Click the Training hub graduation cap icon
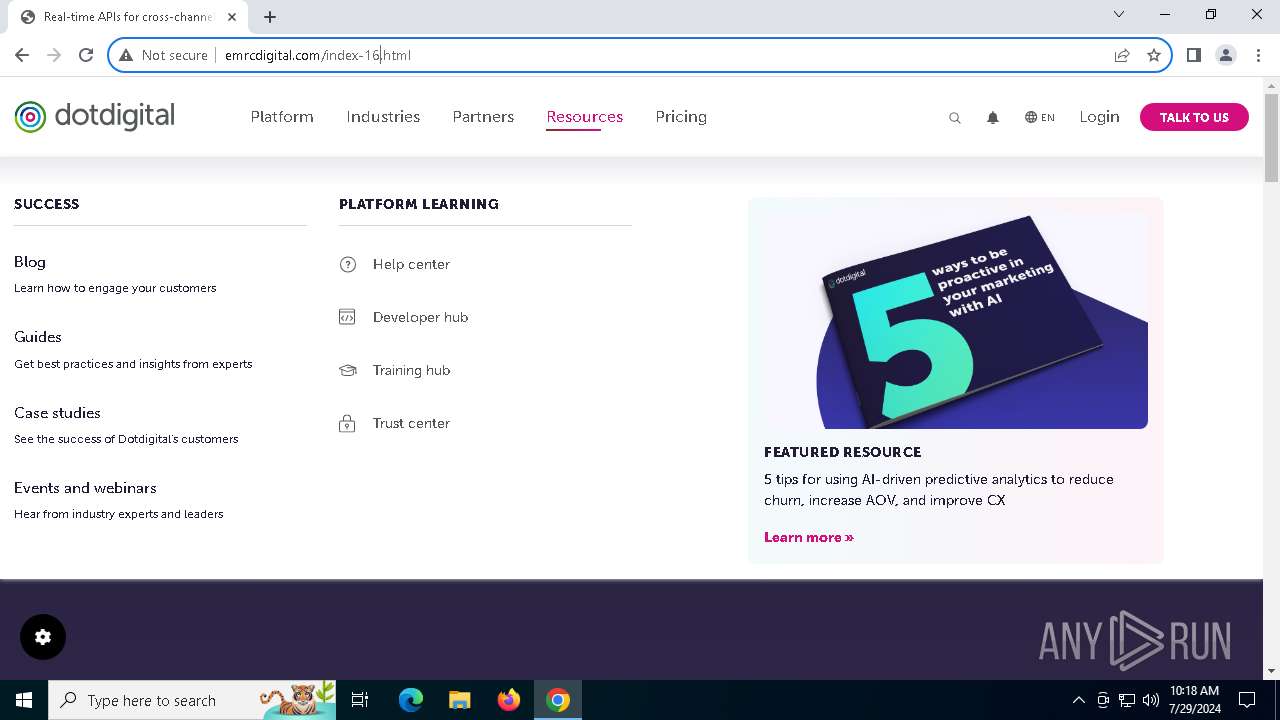 click(x=348, y=370)
